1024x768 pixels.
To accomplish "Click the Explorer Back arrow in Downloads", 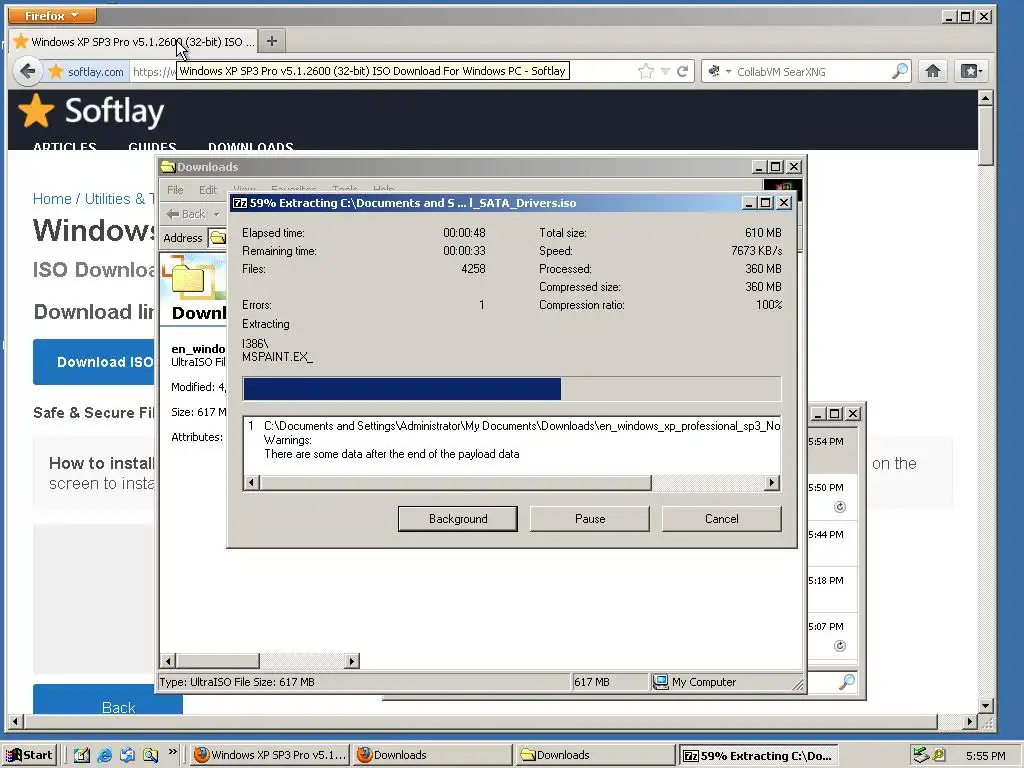I will click(x=186, y=214).
